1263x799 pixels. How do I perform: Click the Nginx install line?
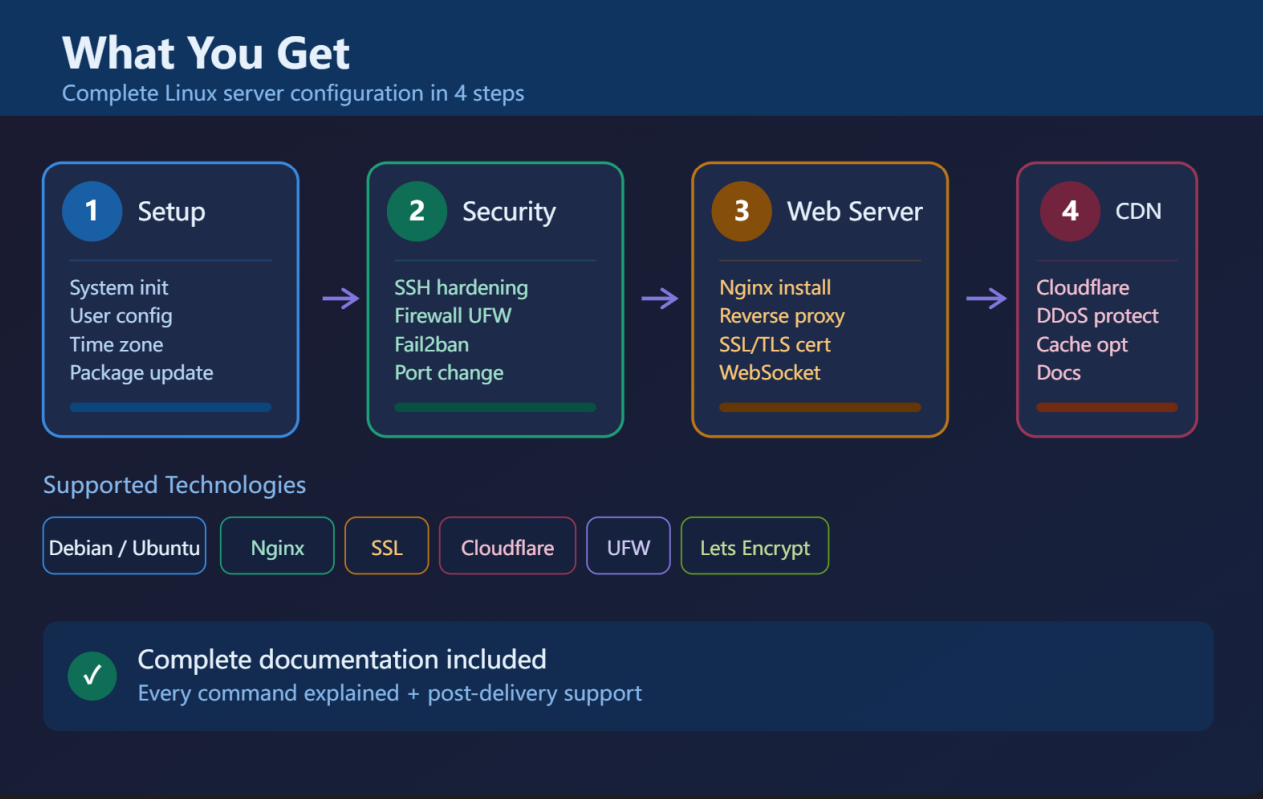(775, 288)
